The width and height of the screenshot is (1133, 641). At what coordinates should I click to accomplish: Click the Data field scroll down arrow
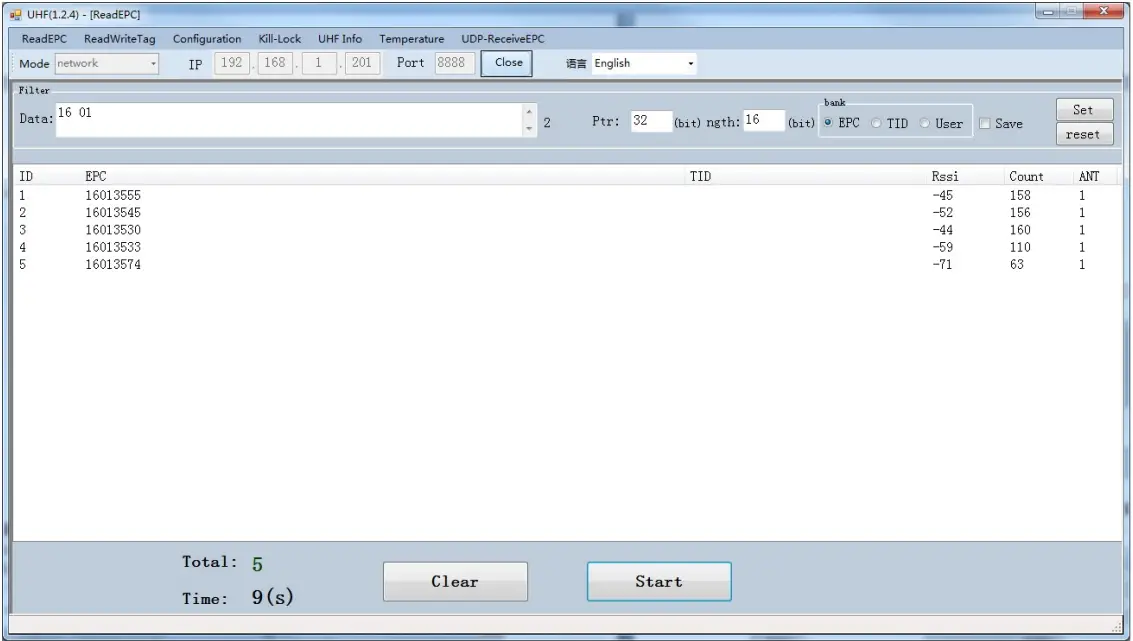[530, 129]
